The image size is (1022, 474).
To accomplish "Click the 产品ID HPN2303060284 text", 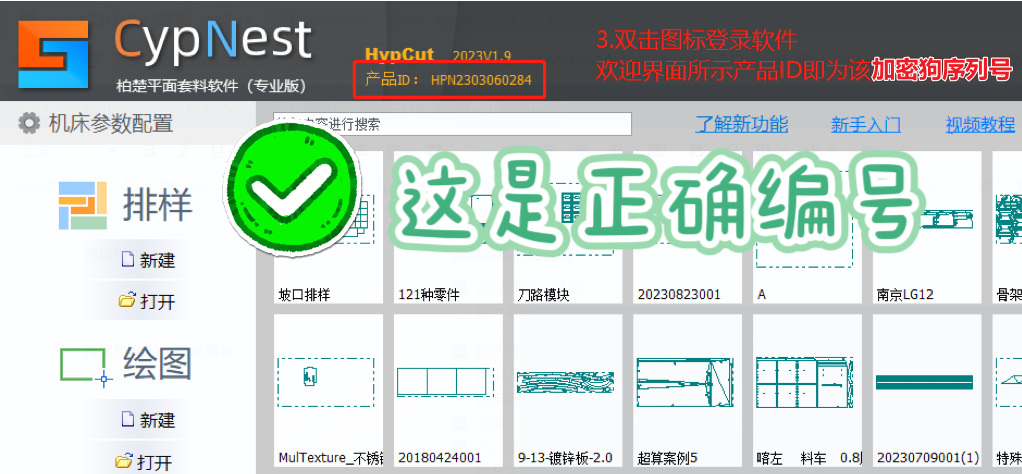I will tap(448, 80).
